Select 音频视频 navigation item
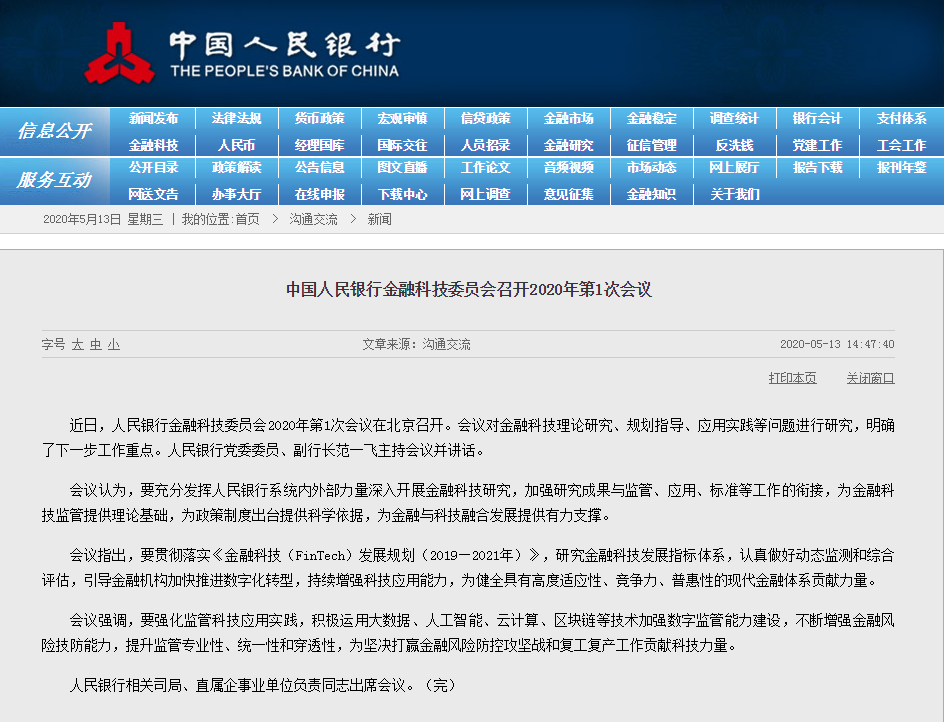 (x=568, y=167)
